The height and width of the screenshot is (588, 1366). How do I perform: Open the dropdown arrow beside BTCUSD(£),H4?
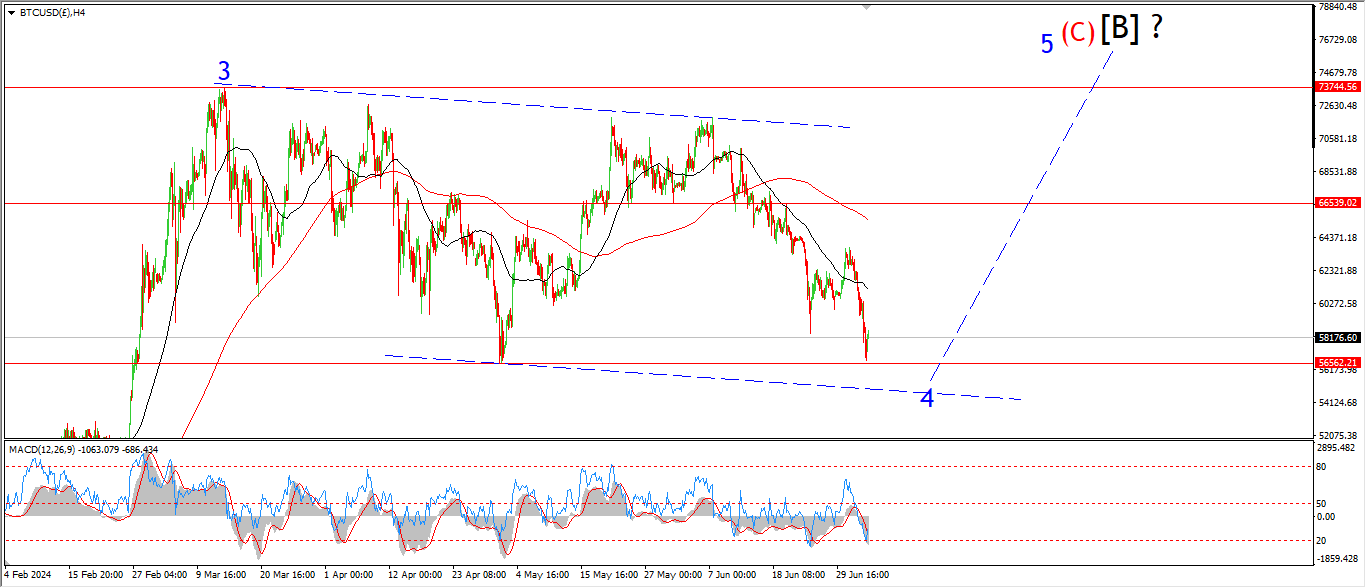[x=11, y=13]
